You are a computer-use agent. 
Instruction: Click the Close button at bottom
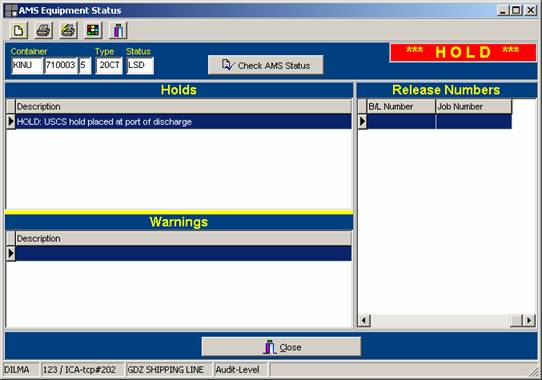click(x=281, y=346)
